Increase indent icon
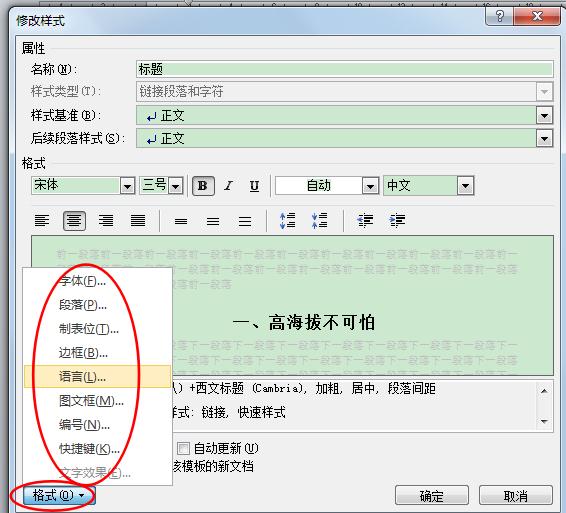Image resolution: width=566 pixels, height=513 pixels. pyautogui.click(x=397, y=220)
